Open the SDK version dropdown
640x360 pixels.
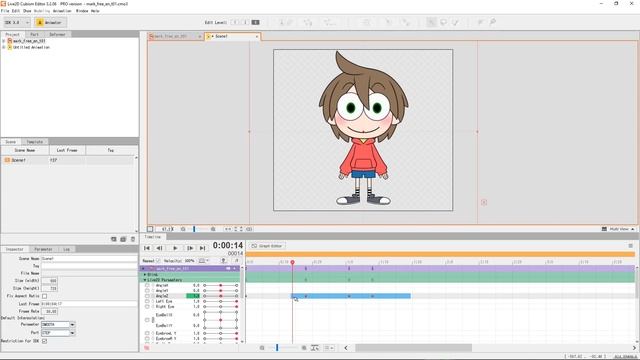pyautogui.click(x=17, y=22)
